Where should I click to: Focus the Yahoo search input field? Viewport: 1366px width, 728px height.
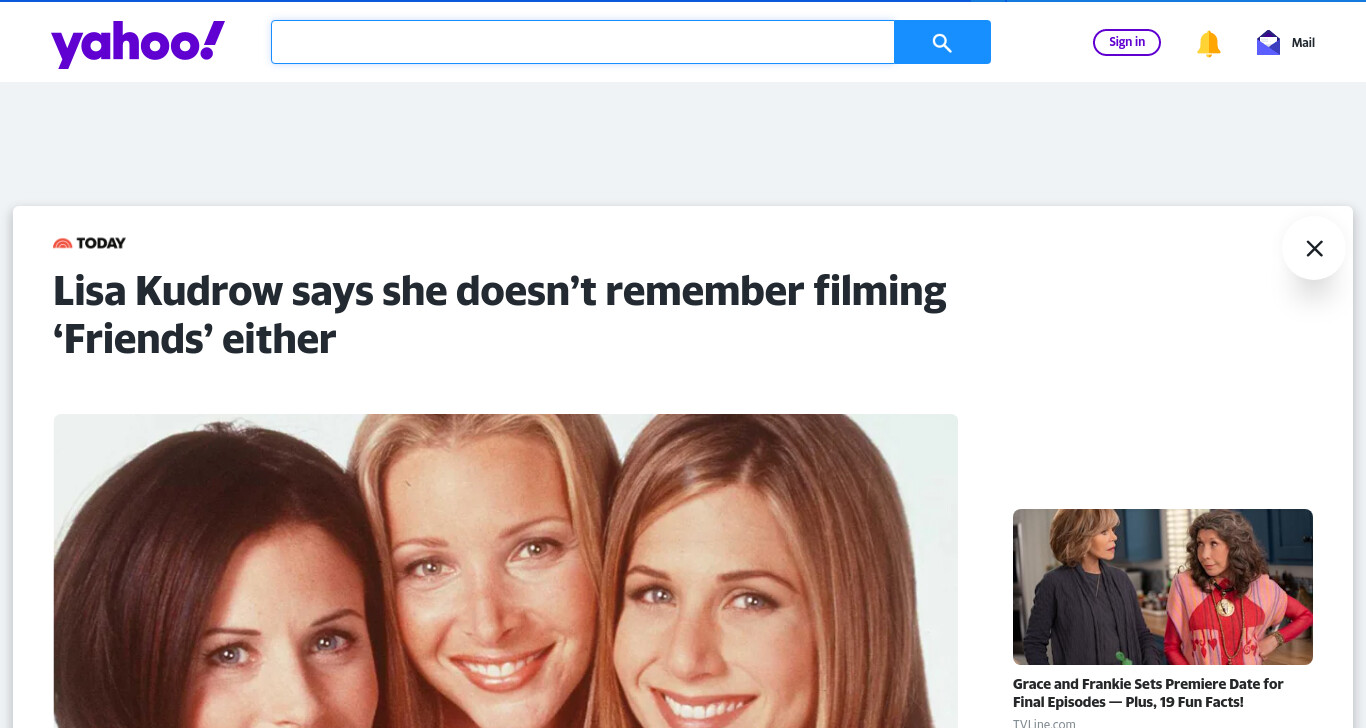[x=582, y=42]
